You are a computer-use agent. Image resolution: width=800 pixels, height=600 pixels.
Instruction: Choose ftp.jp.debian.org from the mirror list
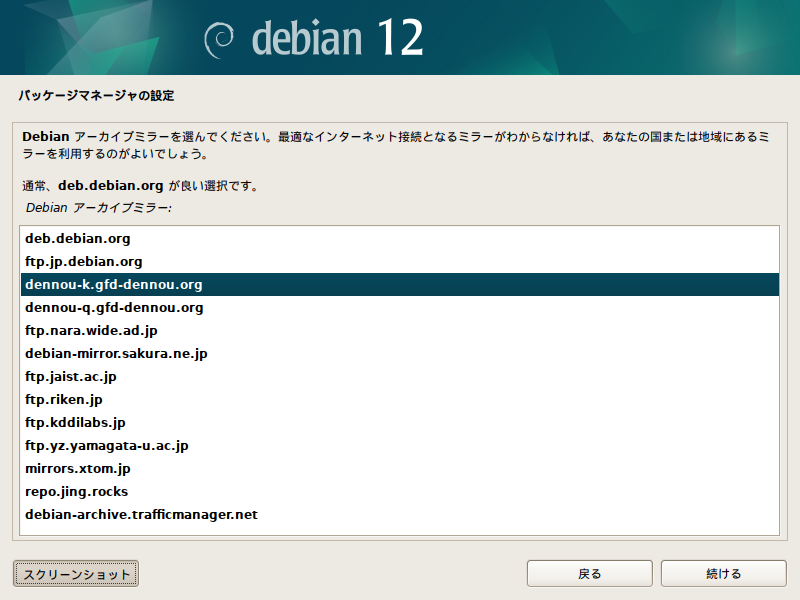point(399,261)
